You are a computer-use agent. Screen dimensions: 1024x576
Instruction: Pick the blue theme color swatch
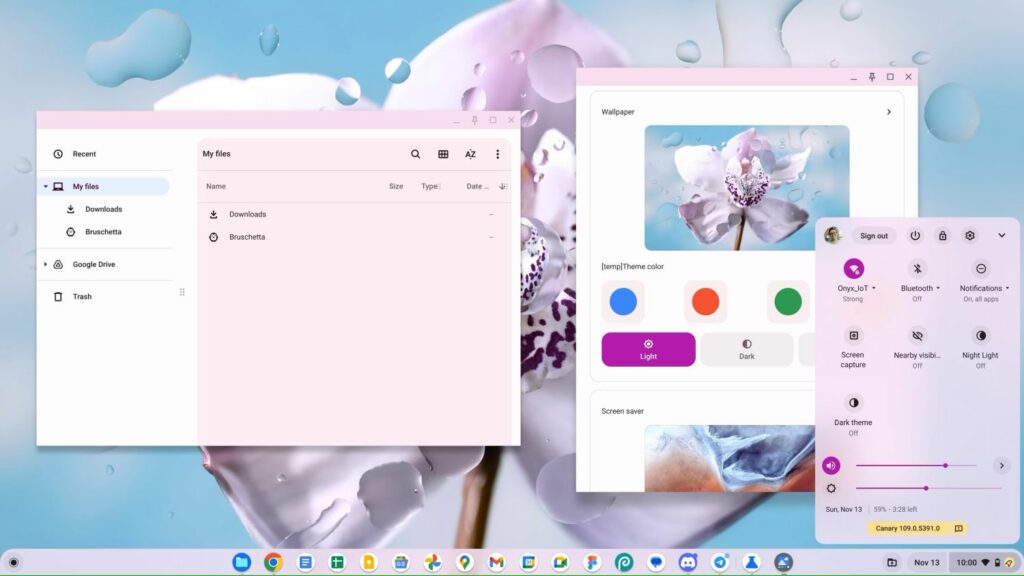tap(623, 302)
